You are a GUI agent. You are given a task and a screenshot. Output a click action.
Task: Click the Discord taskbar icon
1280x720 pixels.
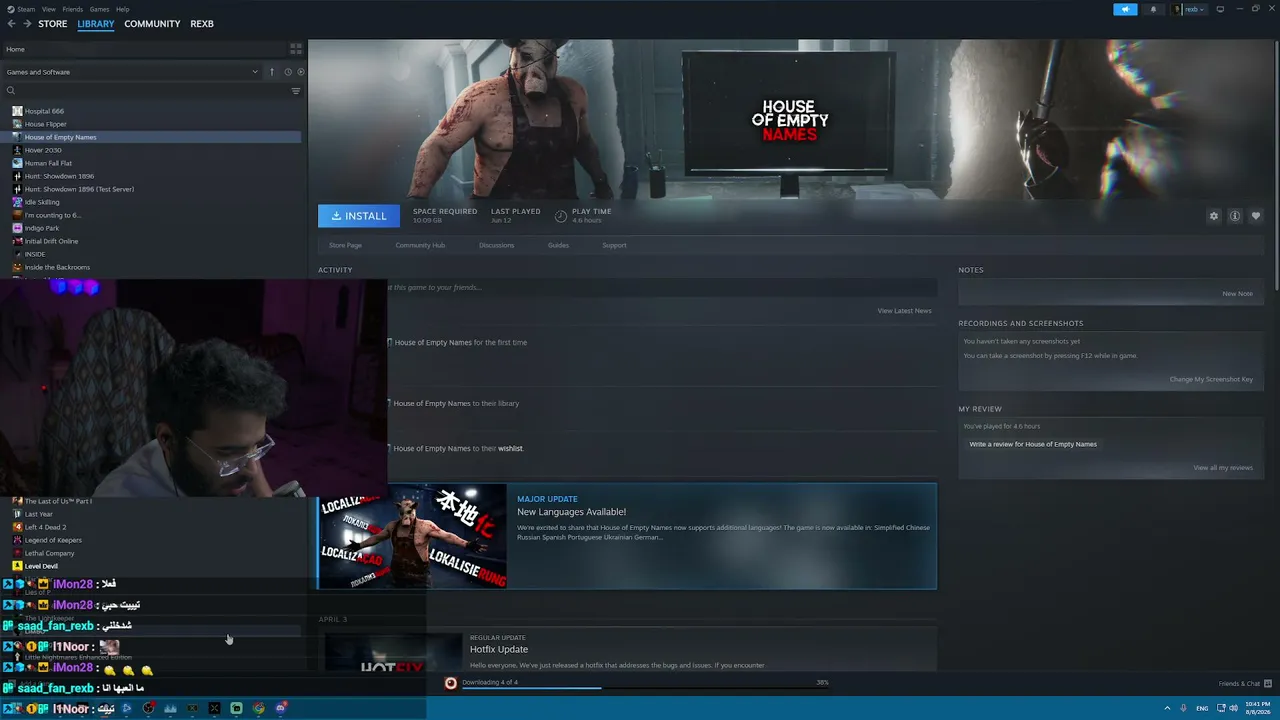click(281, 708)
